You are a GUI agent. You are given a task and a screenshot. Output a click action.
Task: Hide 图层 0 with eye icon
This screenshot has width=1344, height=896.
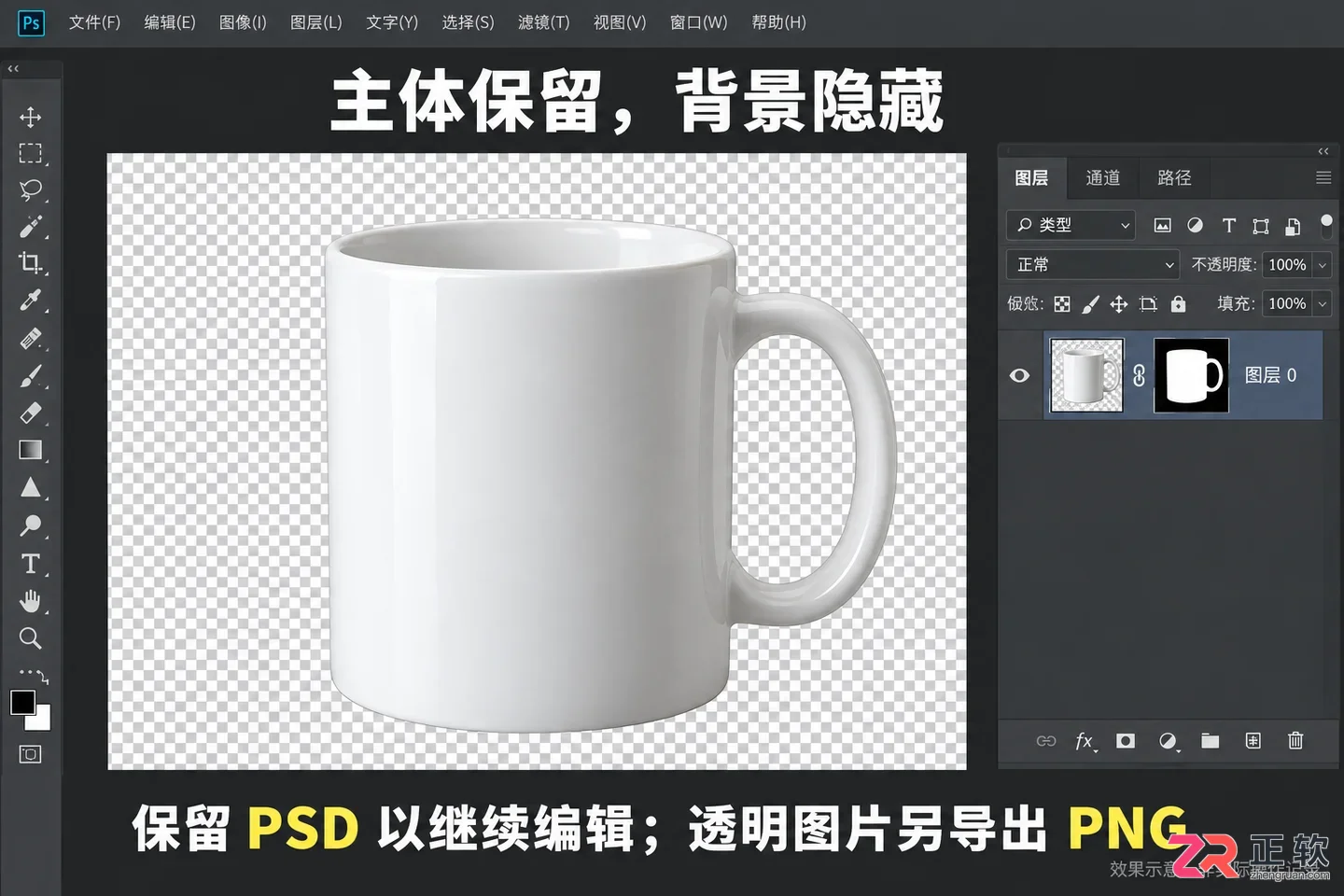1019,375
